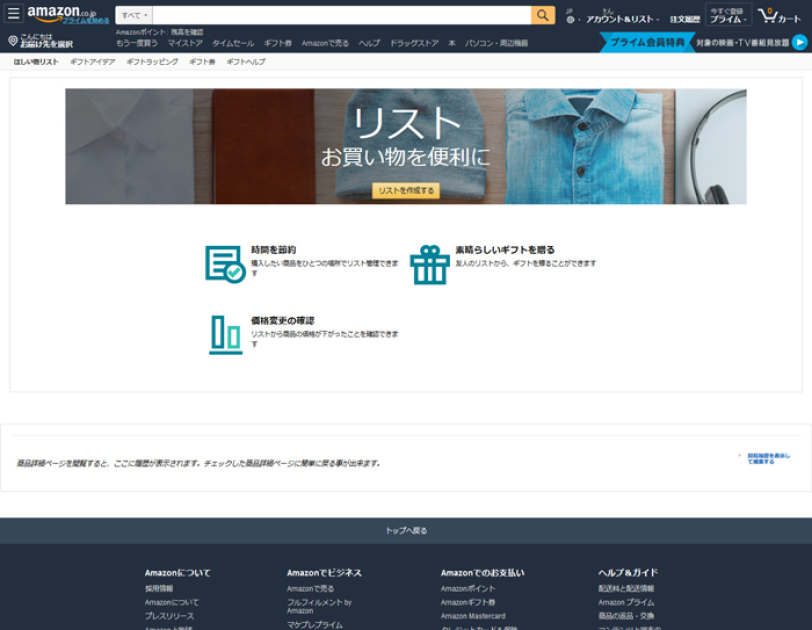The image size is (812, 630).
Task: Submit search with the magnifier button
Action: click(543, 16)
